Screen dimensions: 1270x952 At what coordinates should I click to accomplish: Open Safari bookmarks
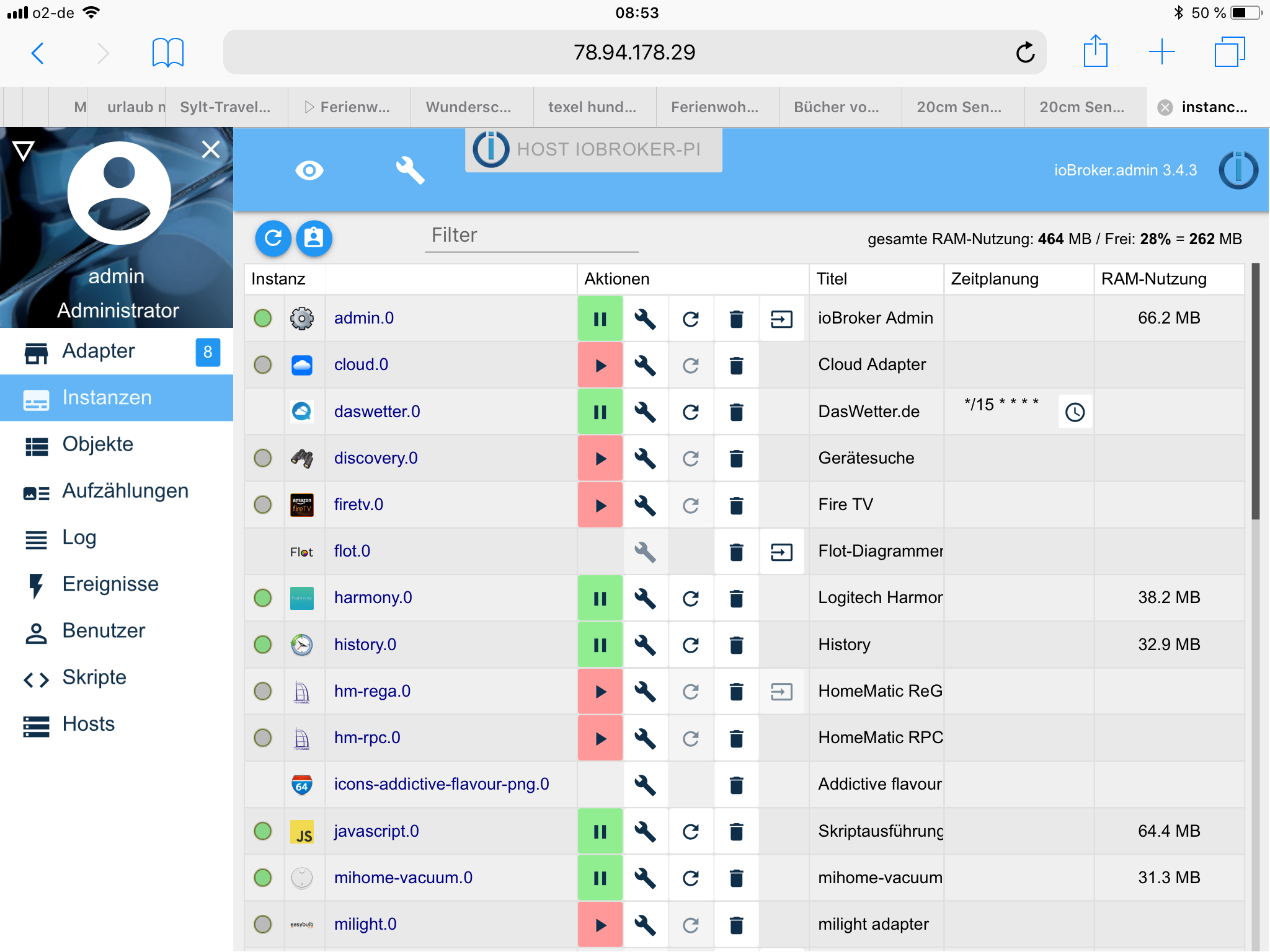coord(167,53)
